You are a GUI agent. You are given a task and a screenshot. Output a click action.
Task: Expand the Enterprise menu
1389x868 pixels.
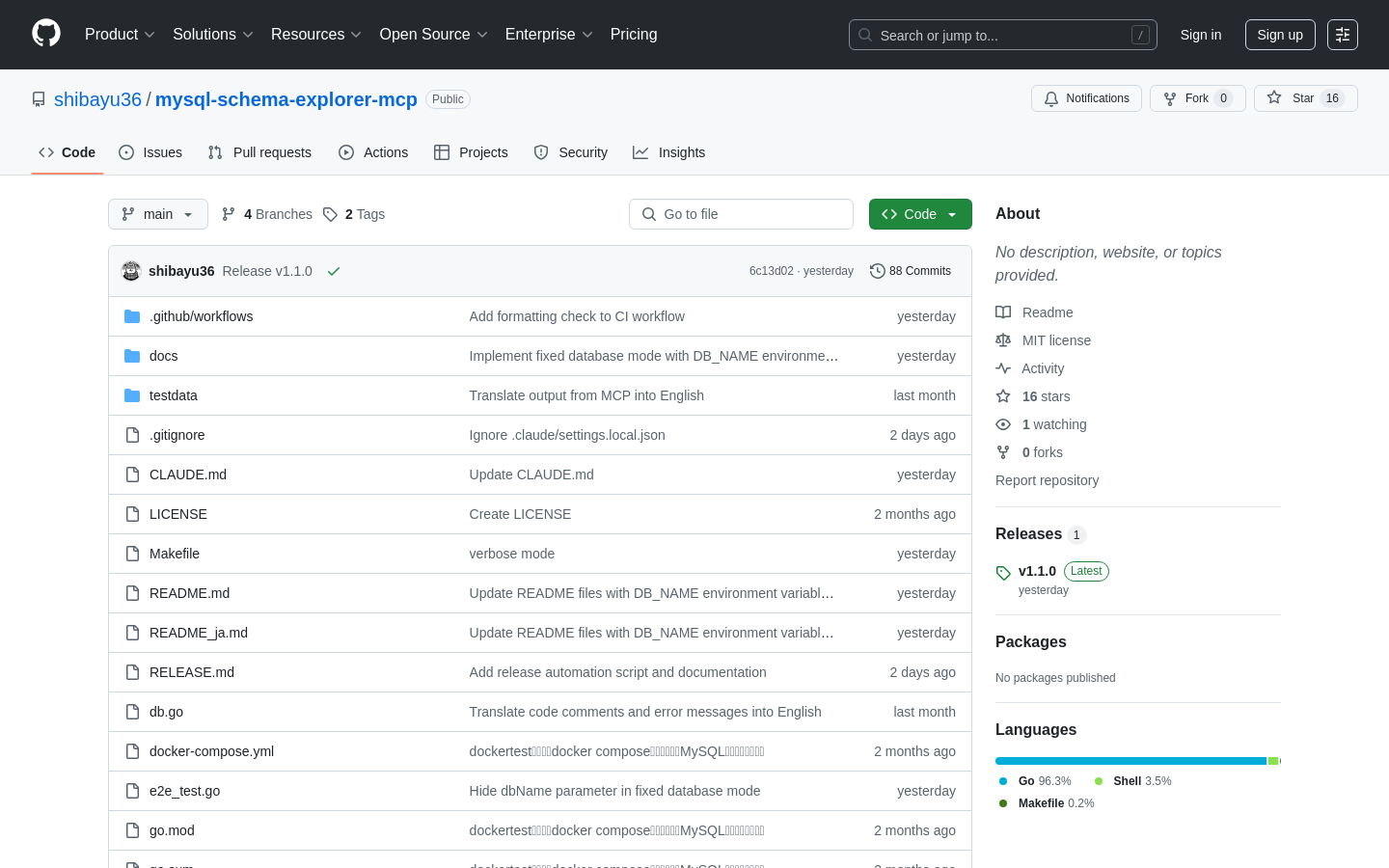(x=549, y=35)
